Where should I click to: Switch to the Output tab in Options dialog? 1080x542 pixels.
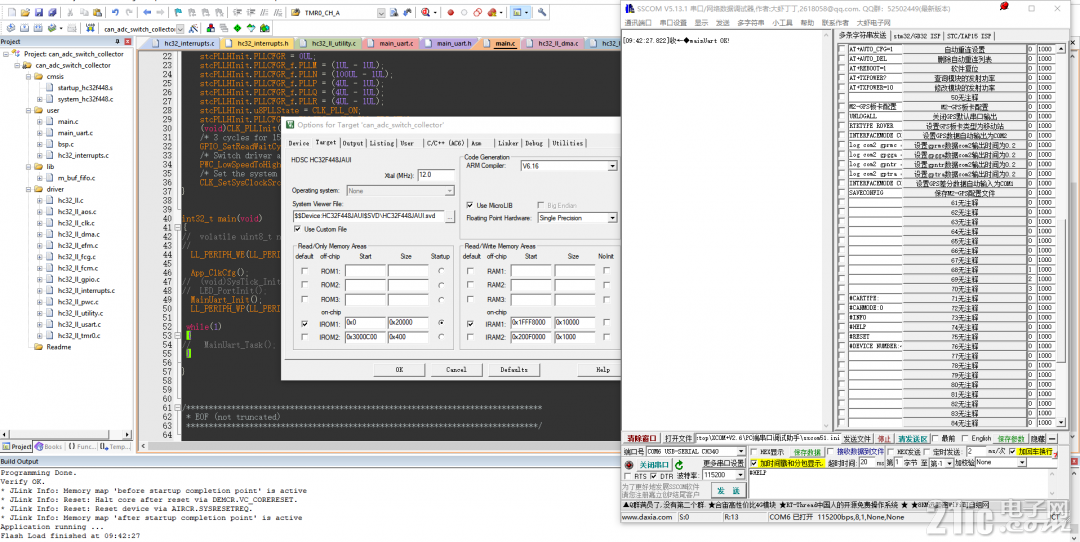click(x=353, y=143)
